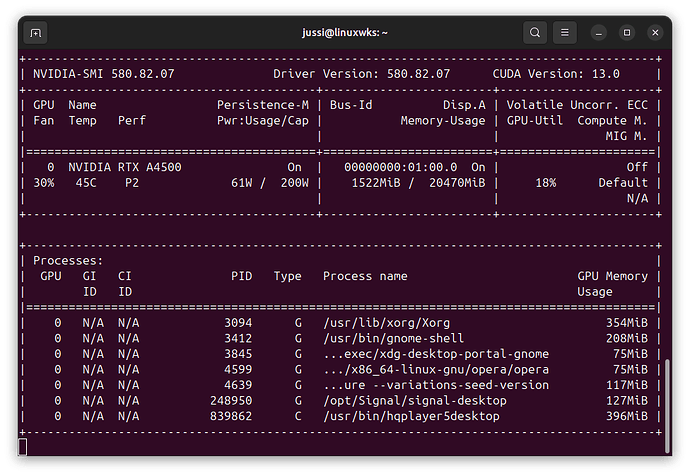Open a new terminal tab
690x475 pixels.
[x=36, y=33]
